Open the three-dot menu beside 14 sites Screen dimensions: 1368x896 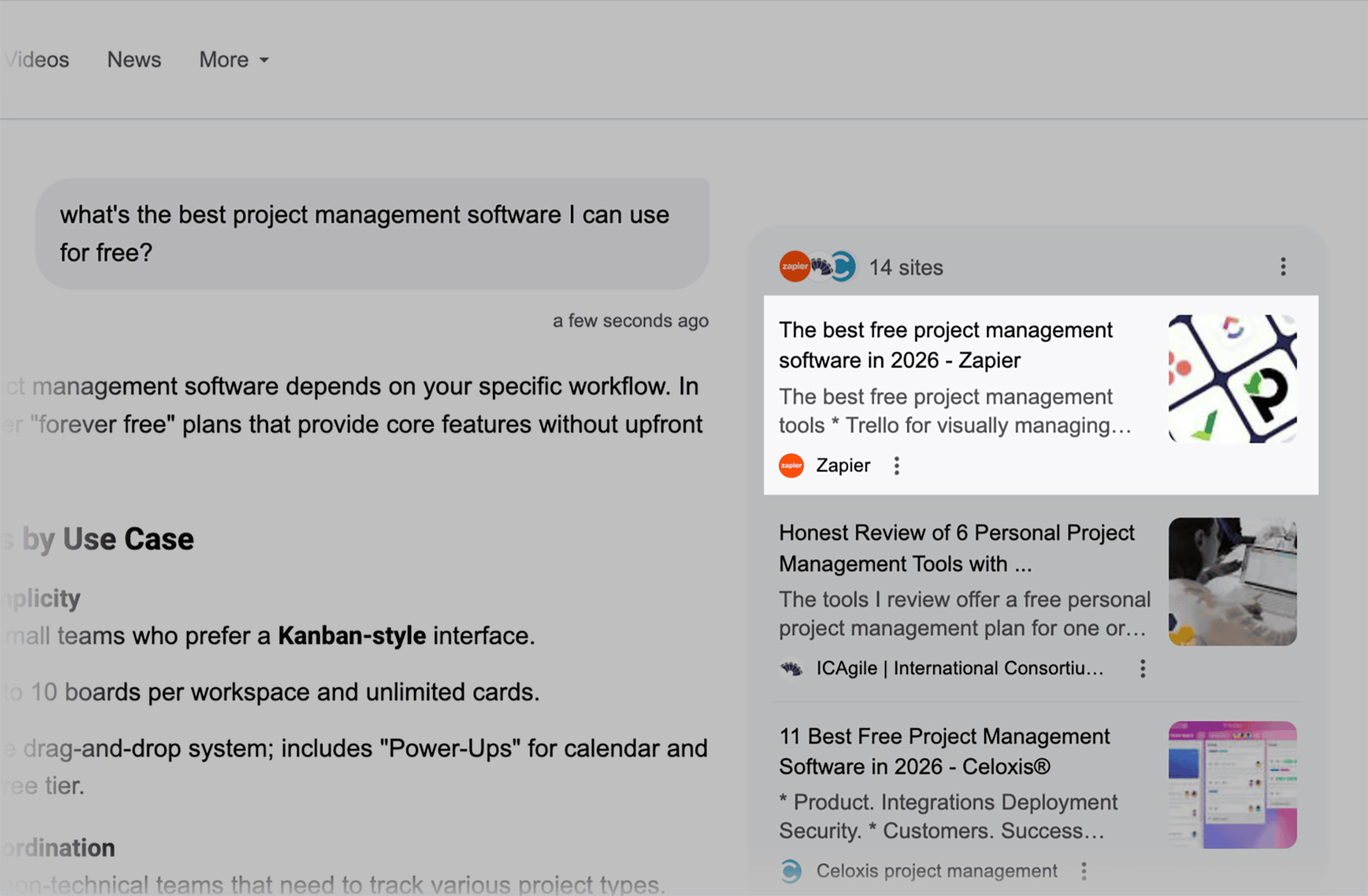pyautogui.click(x=1283, y=267)
